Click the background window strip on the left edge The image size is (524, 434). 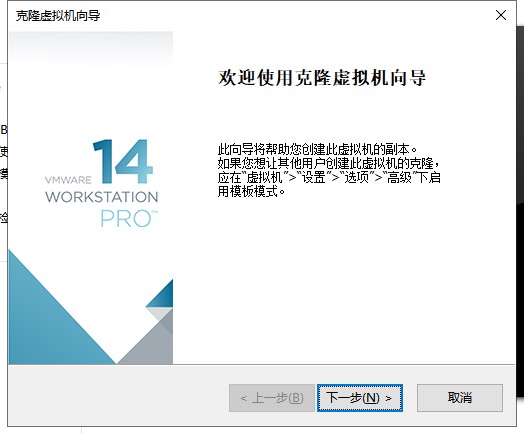pyautogui.click(x=4, y=174)
